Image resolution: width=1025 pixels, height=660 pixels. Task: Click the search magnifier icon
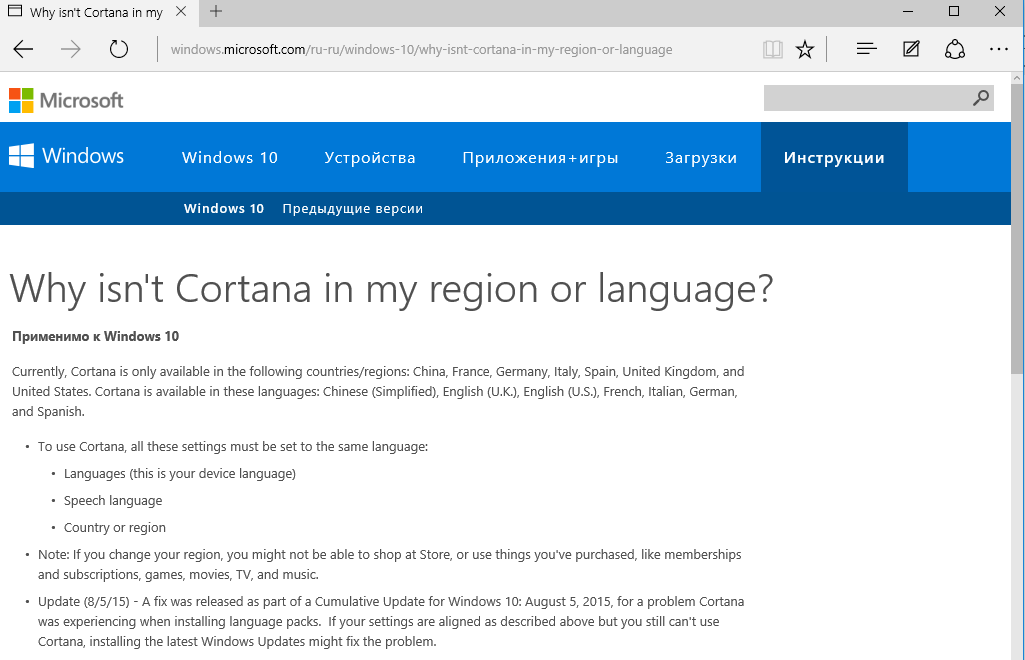pyautogui.click(x=981, y=98)
